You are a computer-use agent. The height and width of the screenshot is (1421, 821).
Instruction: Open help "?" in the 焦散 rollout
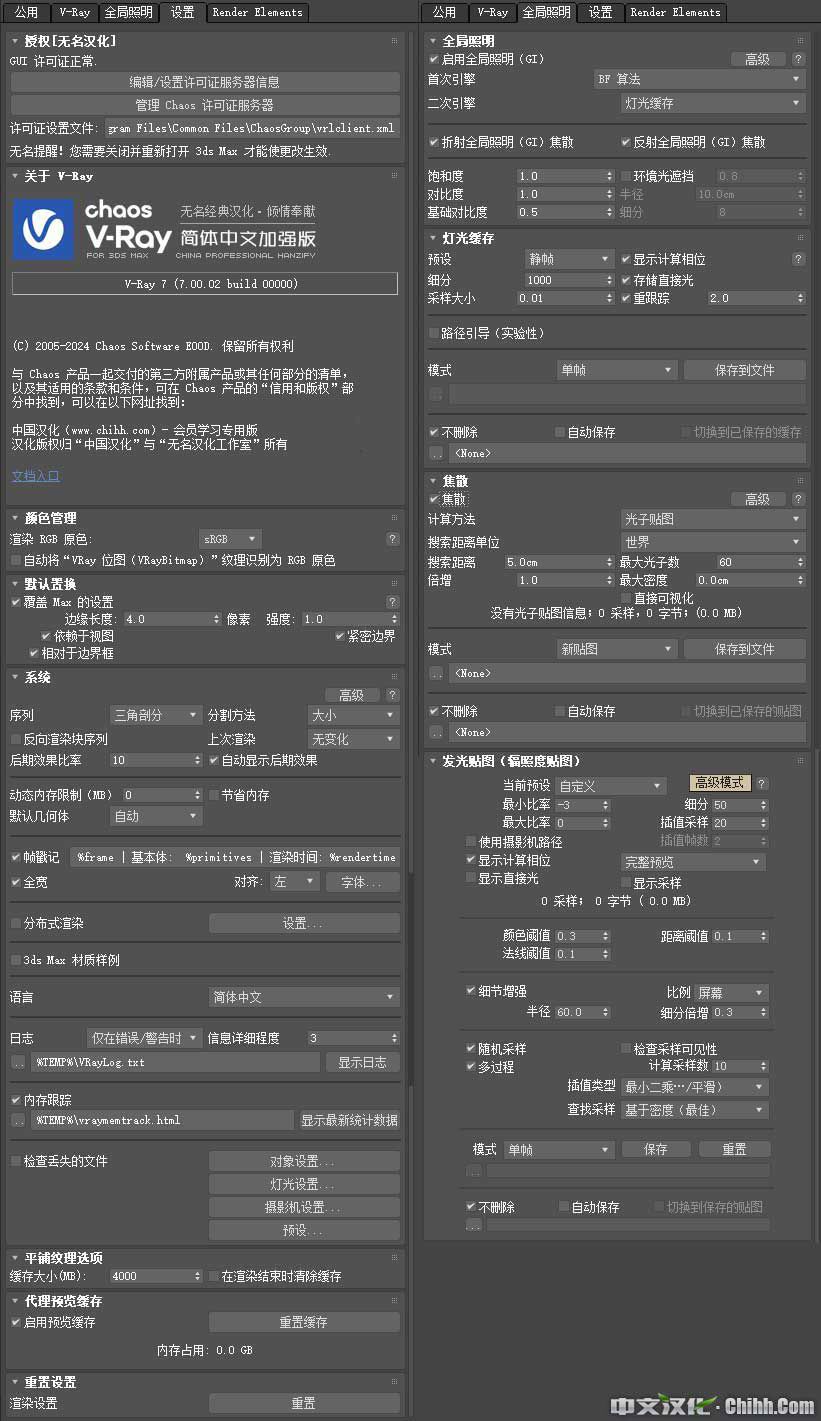(x=798, y=499)
